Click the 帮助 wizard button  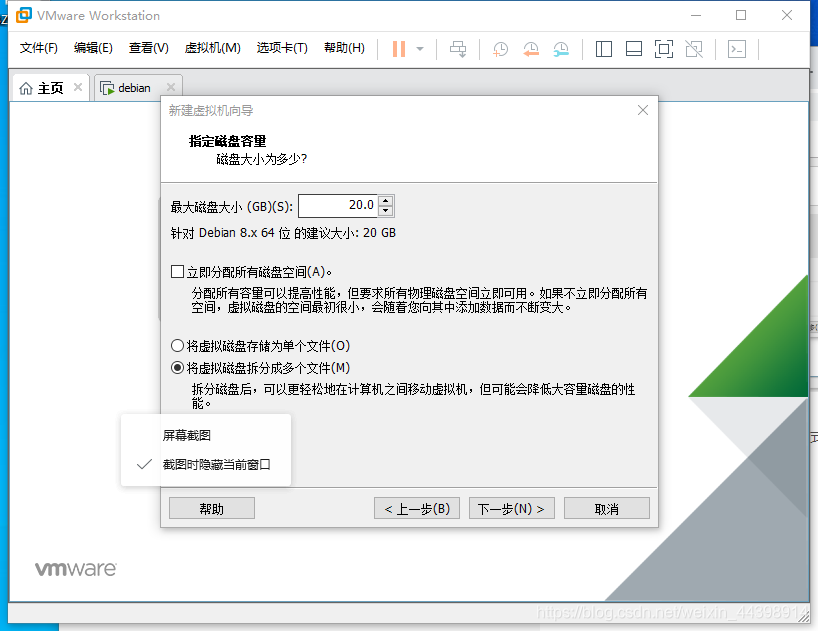pos(211,507)
